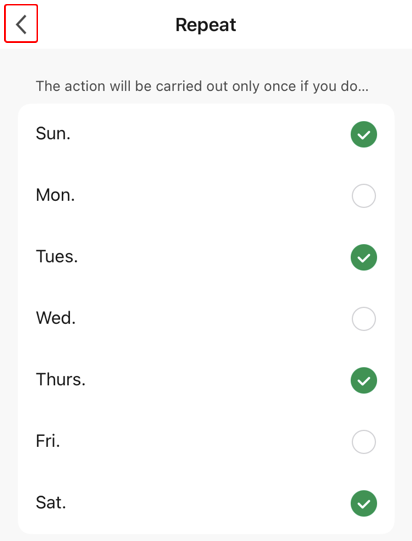412x541 pixels.
Task: Check the Fri. empty circle
Action: tap(364, 442)
